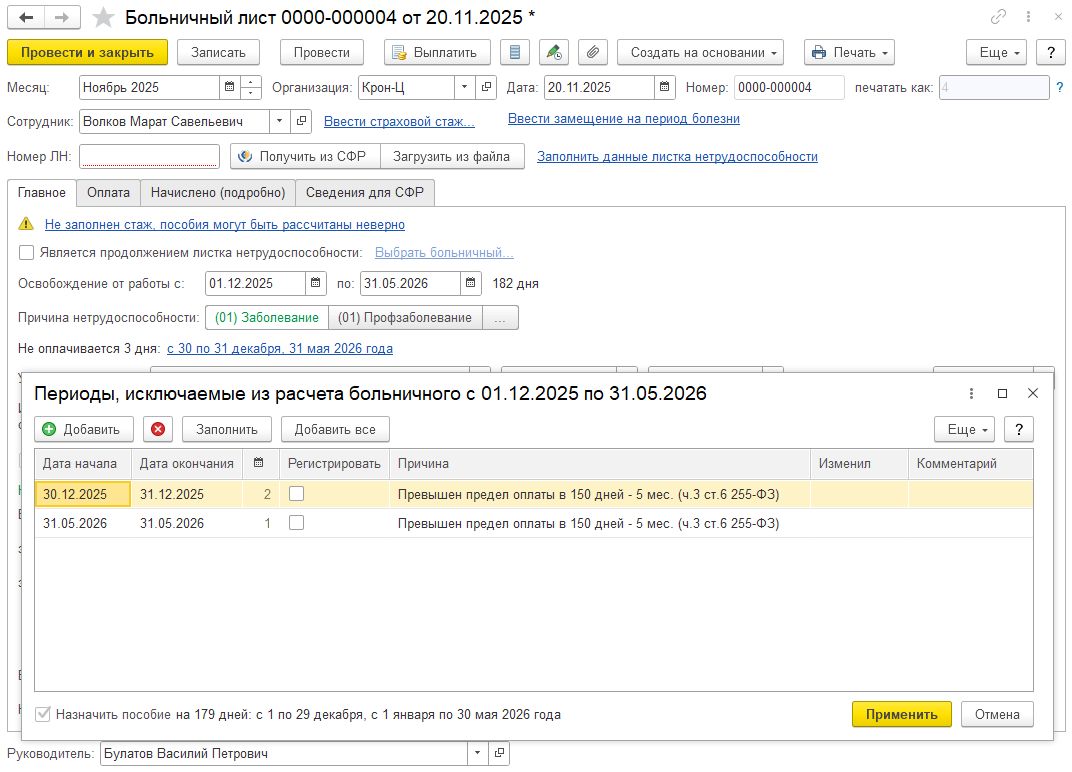Click the favorites star icon
This screenshot has height=772, width=1072.
(x=102, y=17)
